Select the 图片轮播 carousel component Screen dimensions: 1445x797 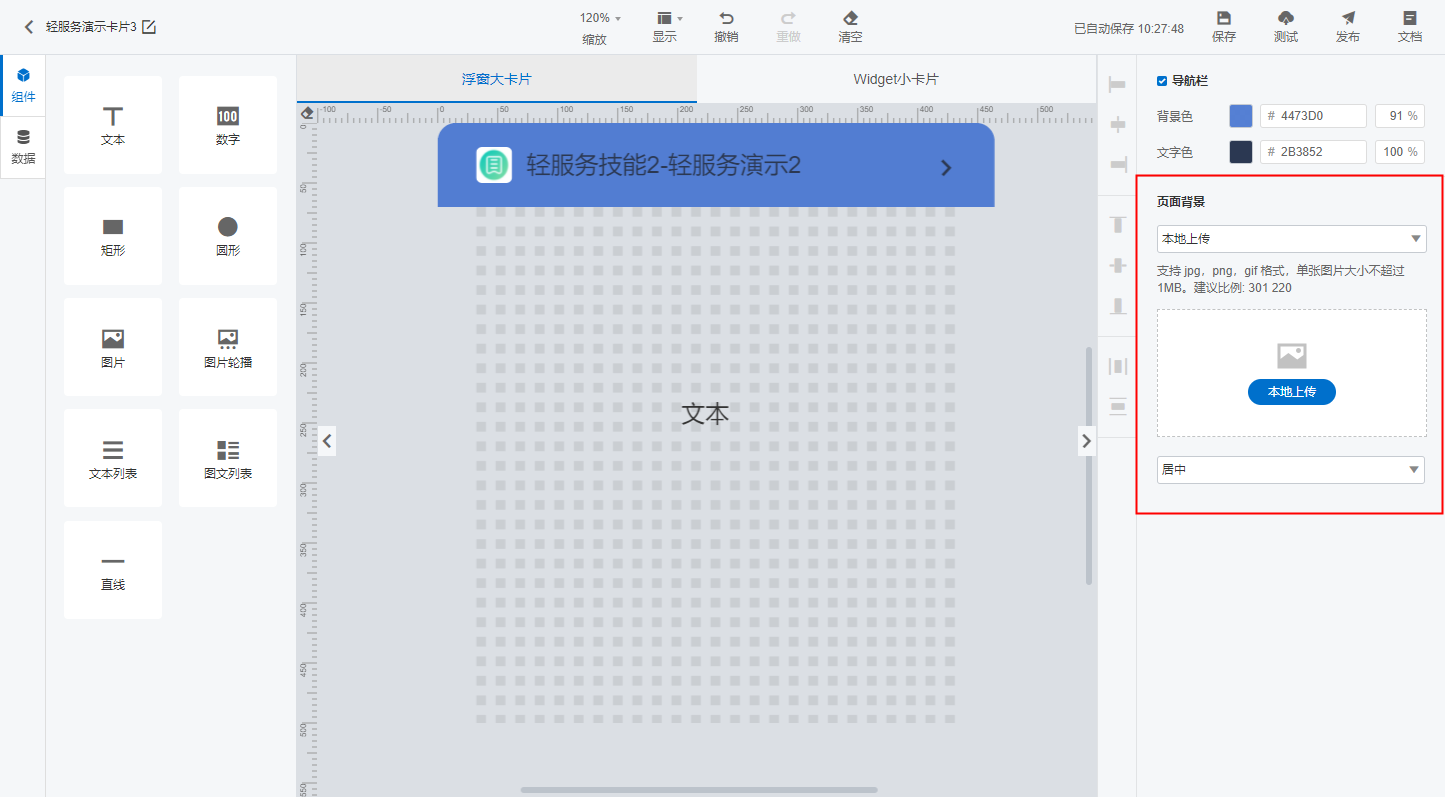[x=228, y=347]
